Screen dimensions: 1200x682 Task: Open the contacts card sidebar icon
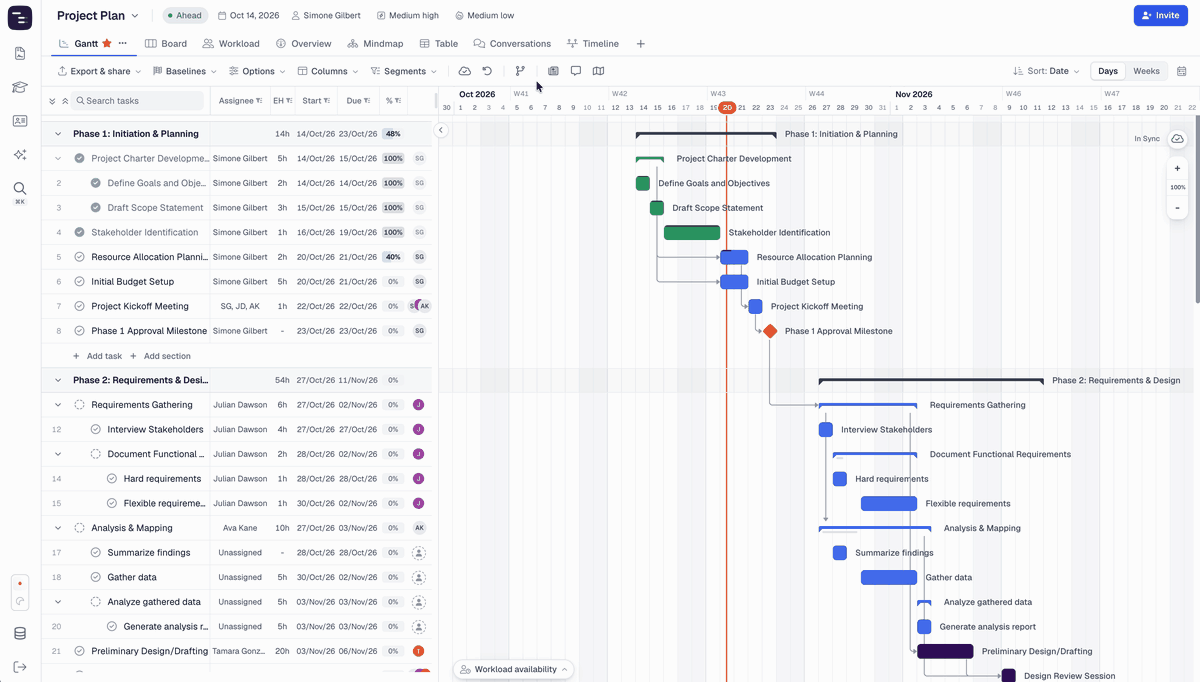click(x=20, y=121)
